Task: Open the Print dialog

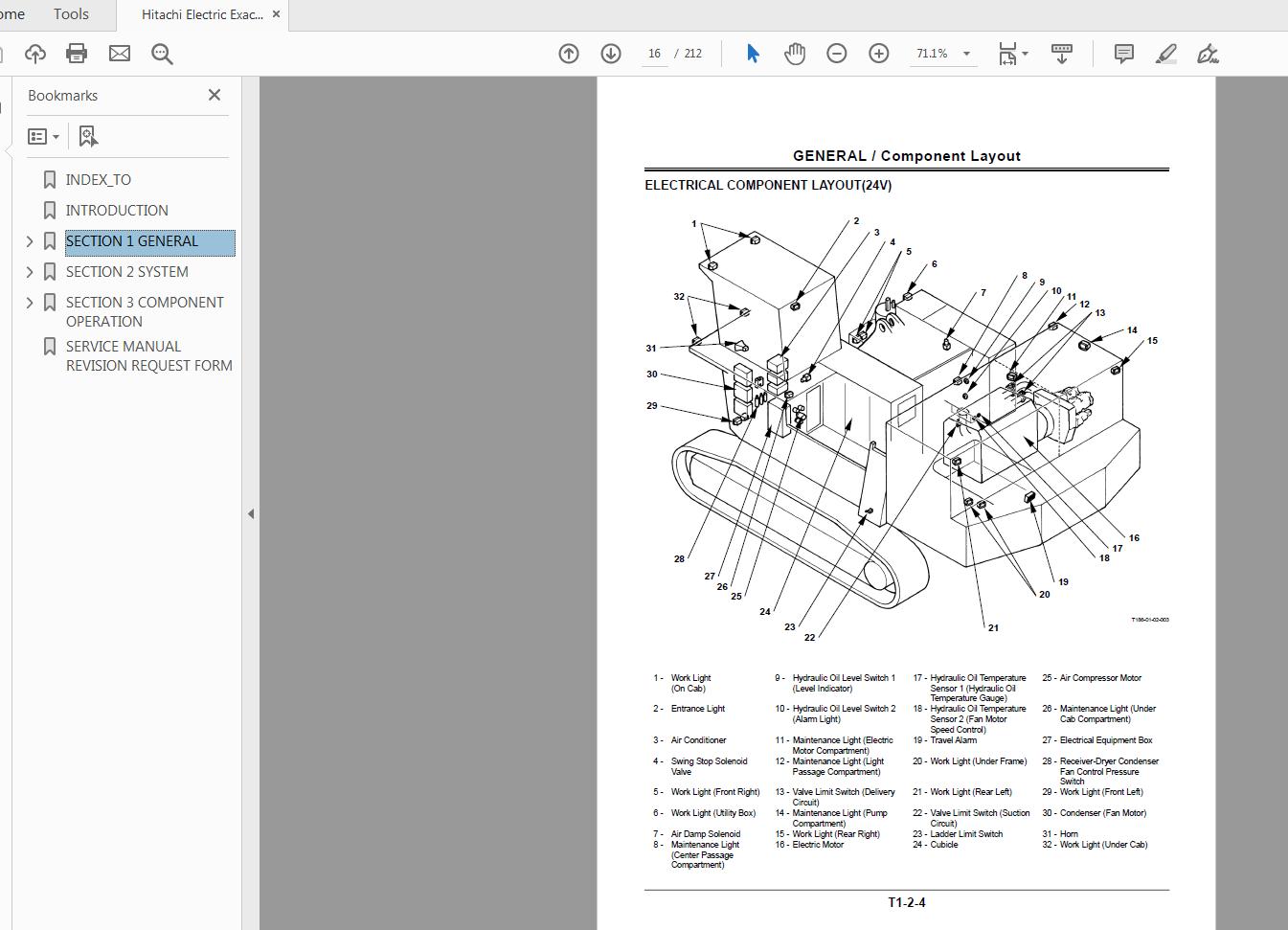Action: point(76,54)
